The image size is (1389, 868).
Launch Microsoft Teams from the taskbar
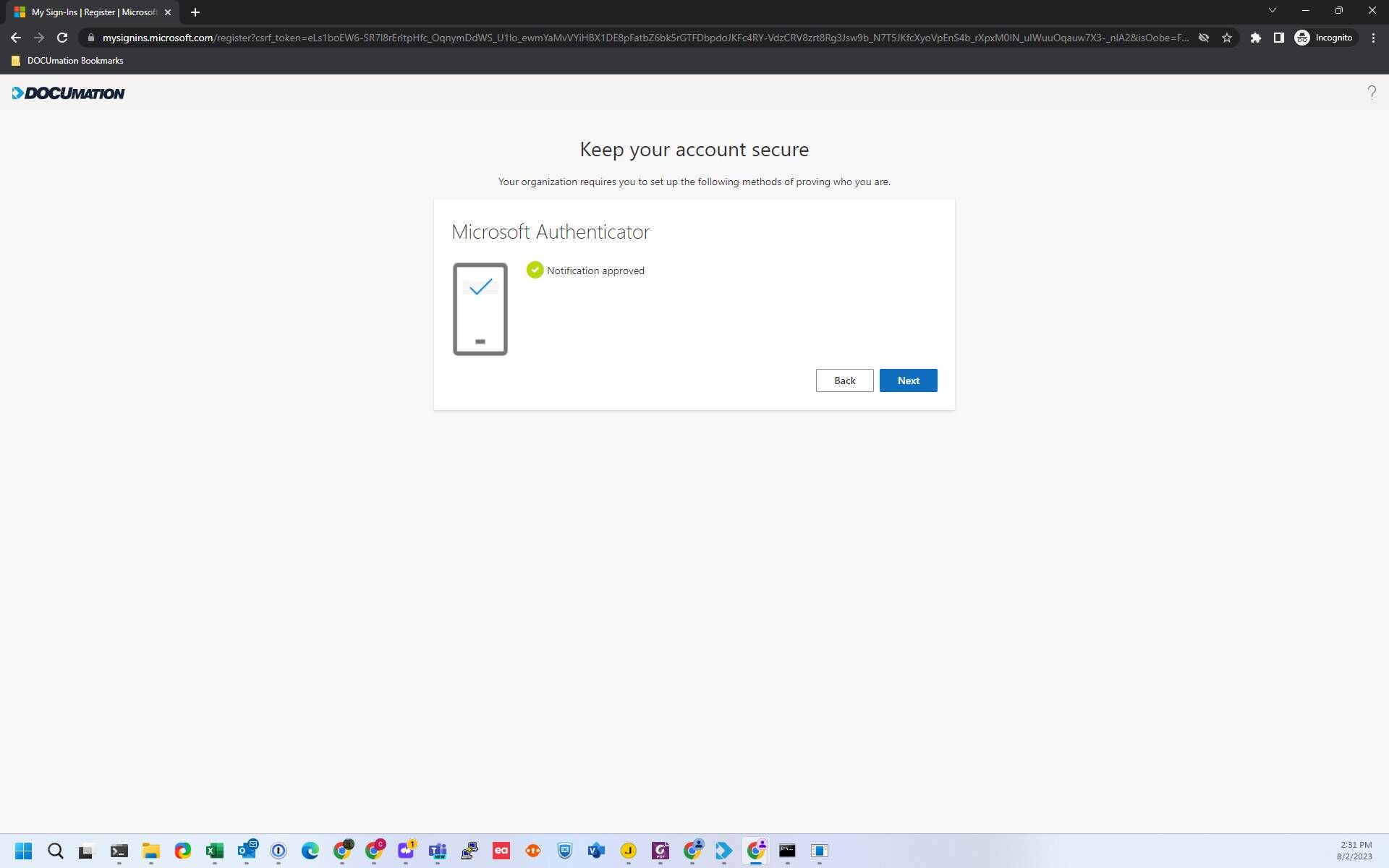click(x=437, y=851)
